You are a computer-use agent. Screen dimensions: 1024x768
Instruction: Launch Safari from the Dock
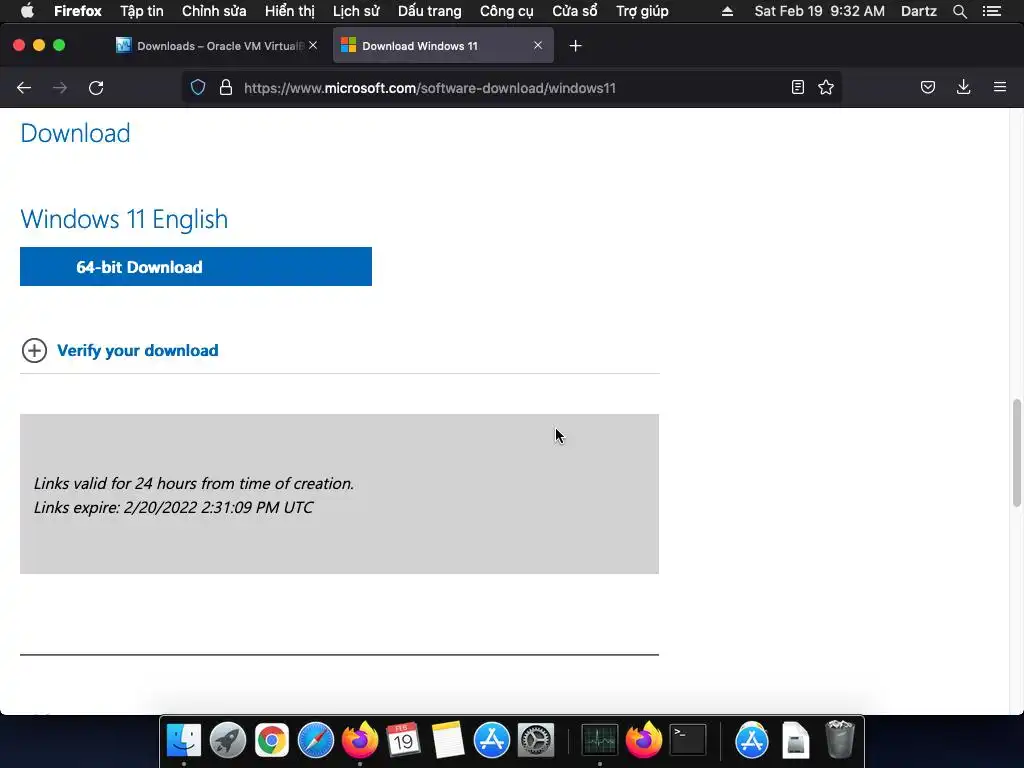[315, 741]
